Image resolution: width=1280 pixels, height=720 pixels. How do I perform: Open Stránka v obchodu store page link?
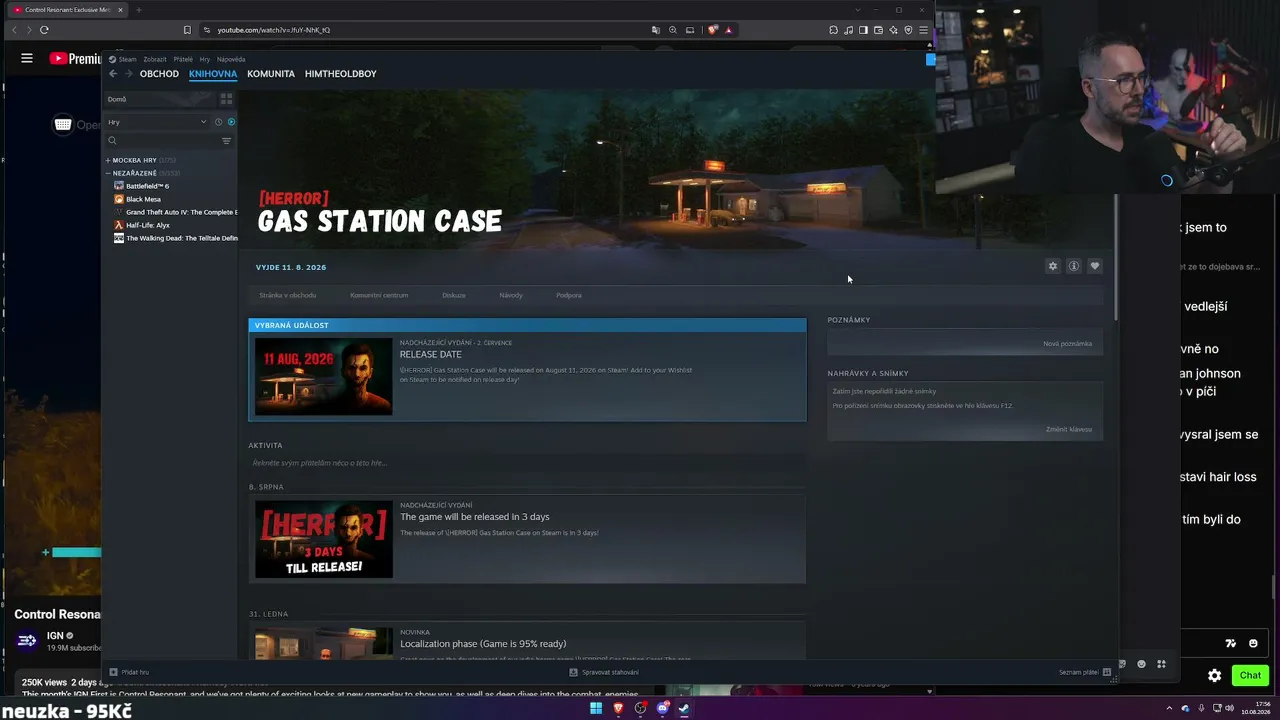click(x=287, y=295)
